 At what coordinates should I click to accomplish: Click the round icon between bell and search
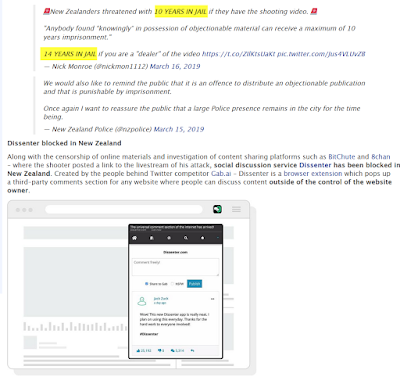coord(169,238)
